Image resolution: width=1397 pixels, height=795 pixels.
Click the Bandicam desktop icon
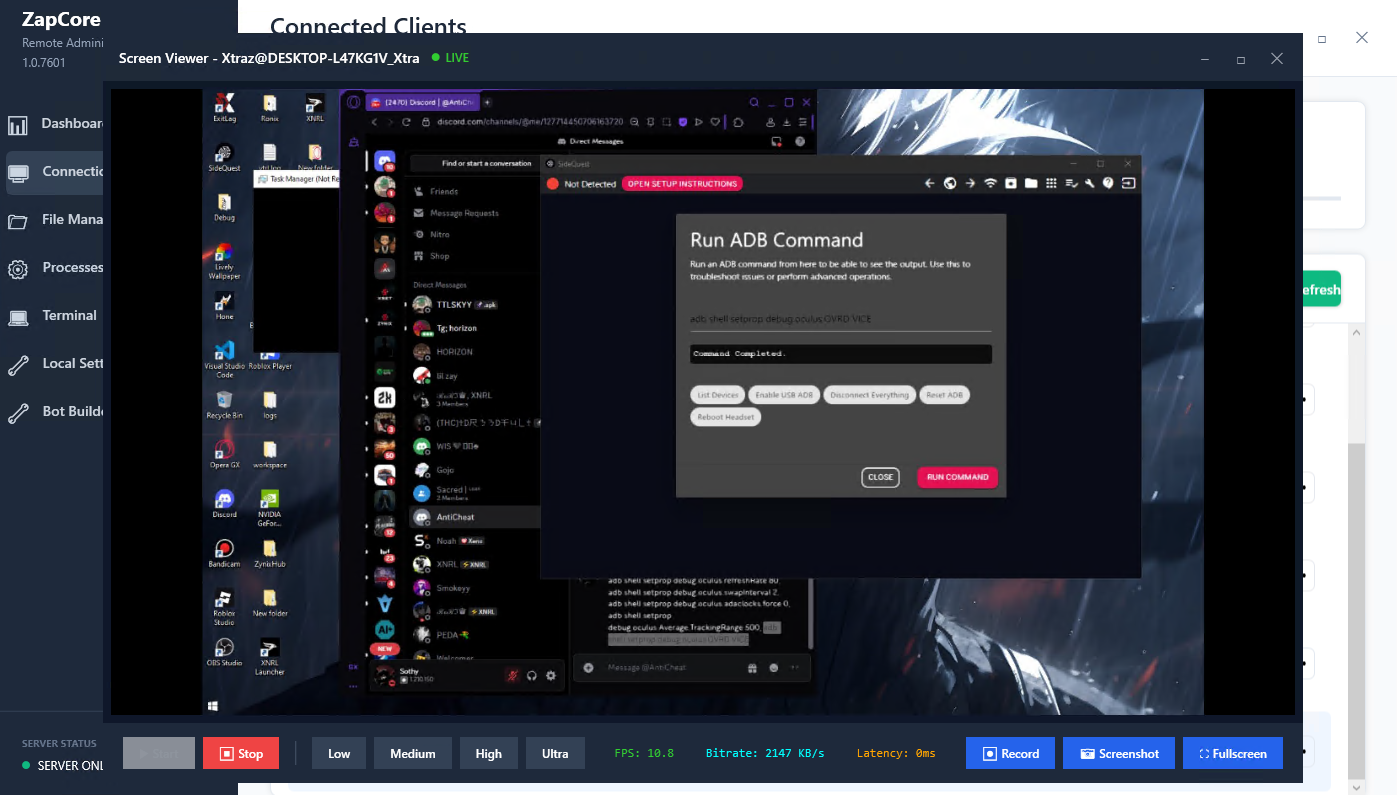[x=224, y=553]
